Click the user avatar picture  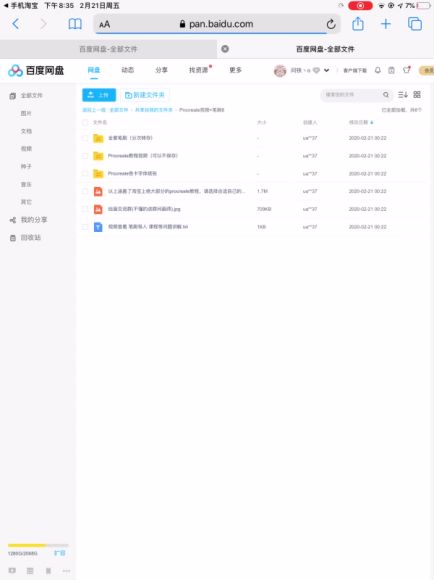[280, 70]
